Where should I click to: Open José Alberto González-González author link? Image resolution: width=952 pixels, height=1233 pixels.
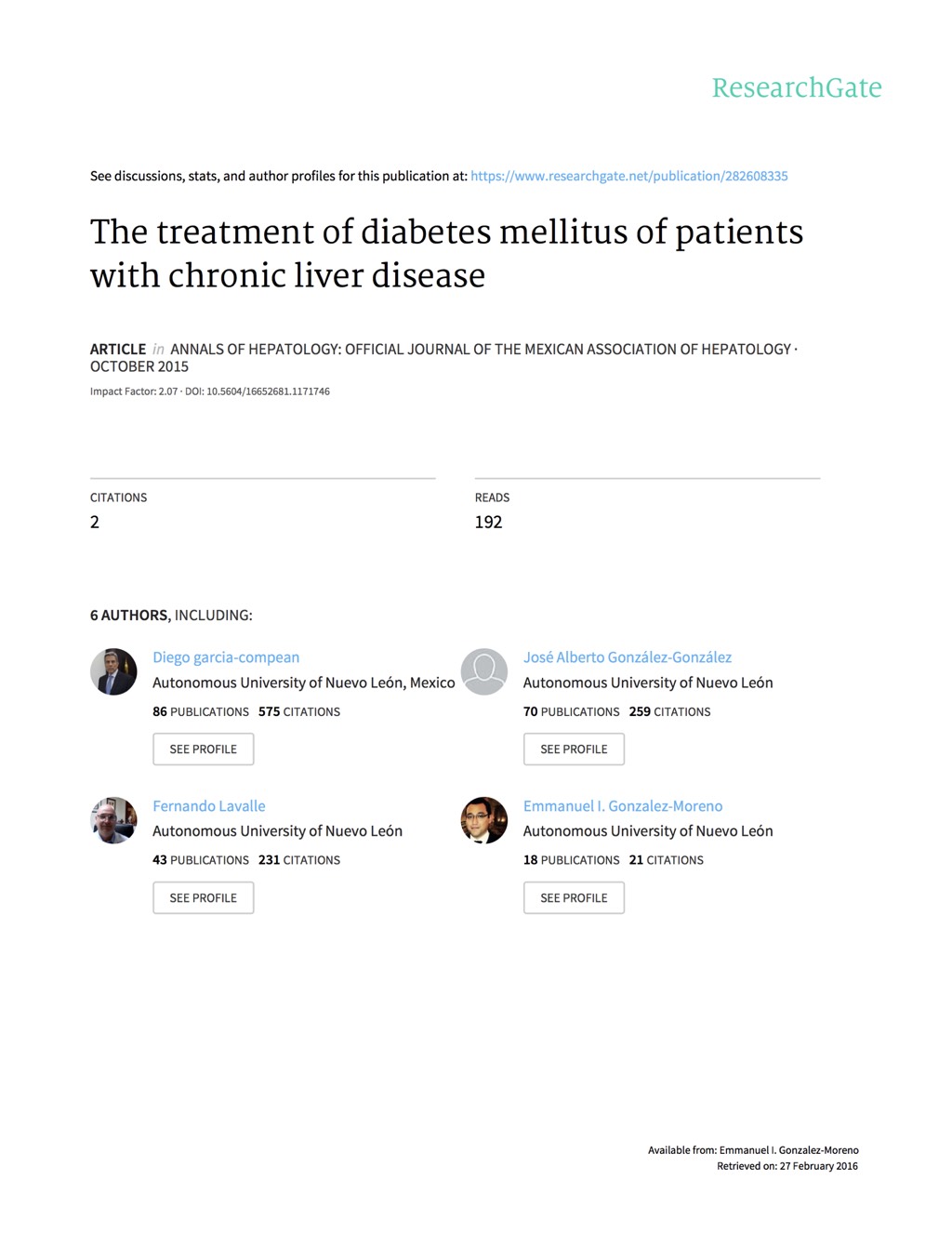tap(628, 657)
